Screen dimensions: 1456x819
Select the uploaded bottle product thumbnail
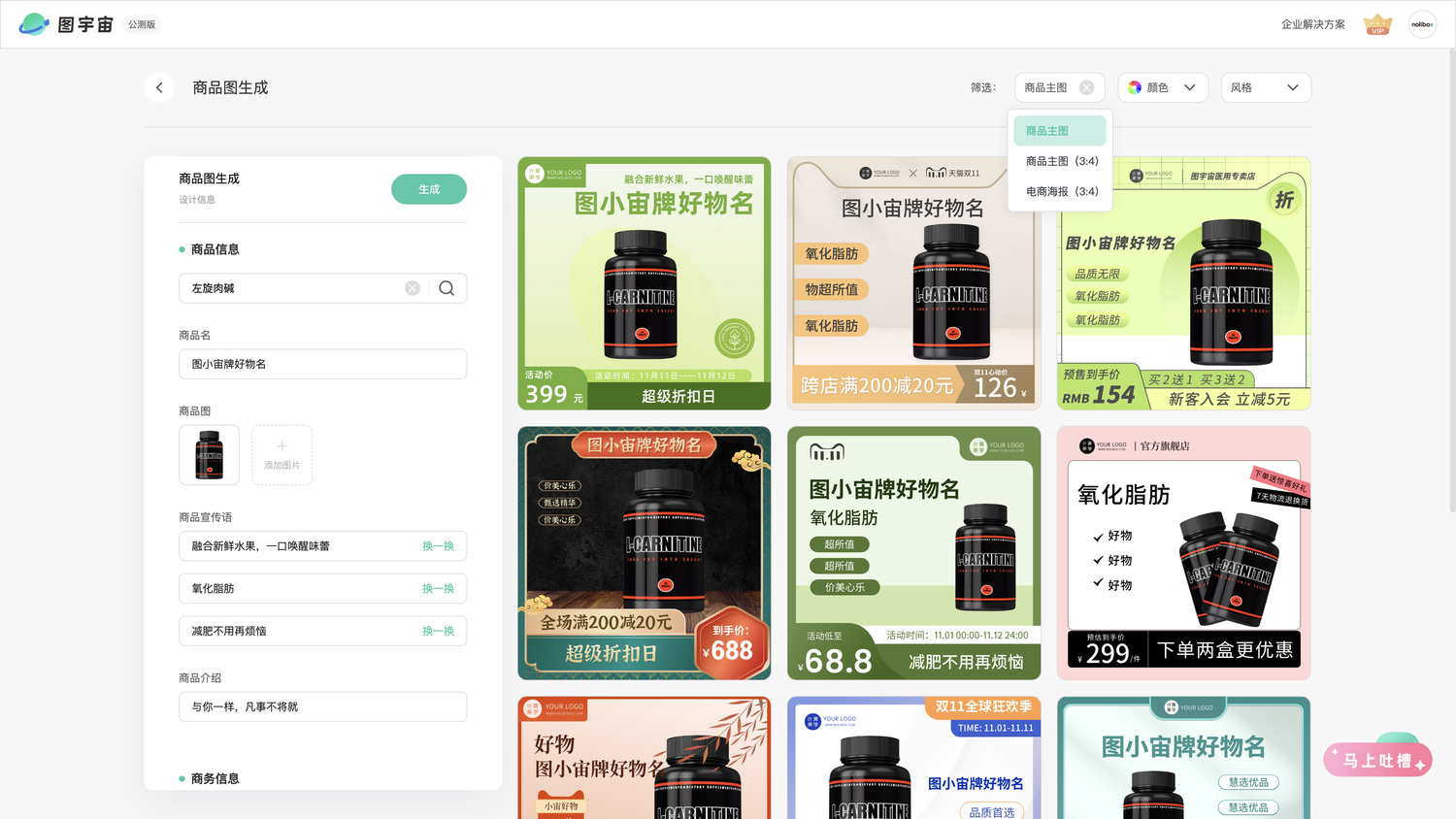(210, 454)
